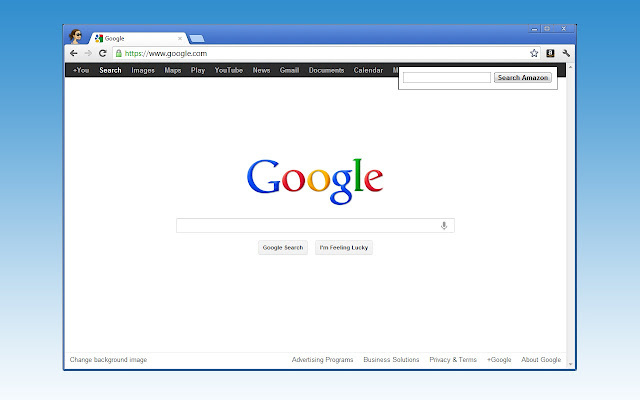
Task: Click the green padlock security icon
Action: (118, 53)
